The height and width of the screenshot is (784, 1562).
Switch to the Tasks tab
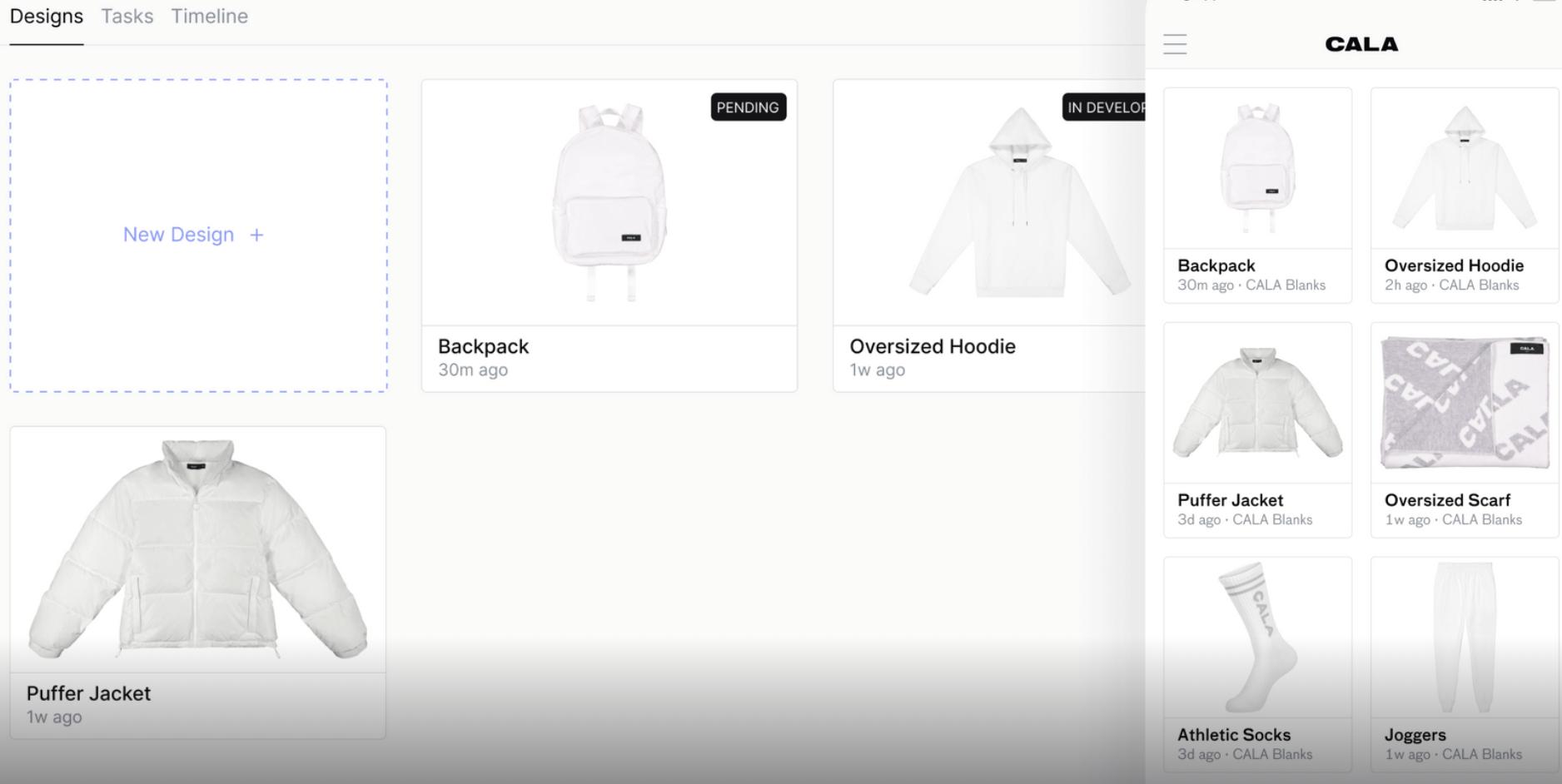127,17
